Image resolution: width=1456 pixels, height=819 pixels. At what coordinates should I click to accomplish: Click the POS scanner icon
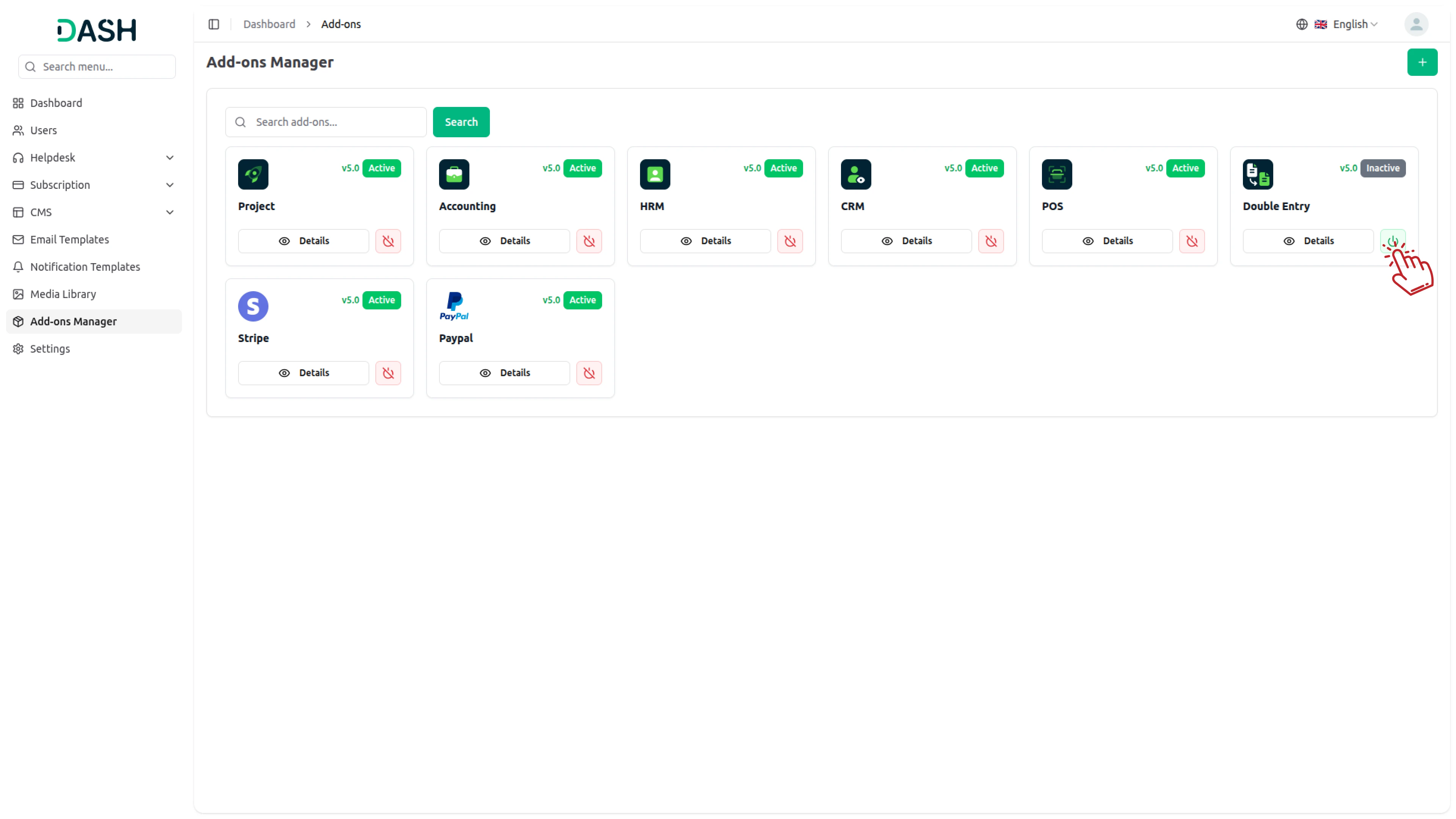point(1056,174)
